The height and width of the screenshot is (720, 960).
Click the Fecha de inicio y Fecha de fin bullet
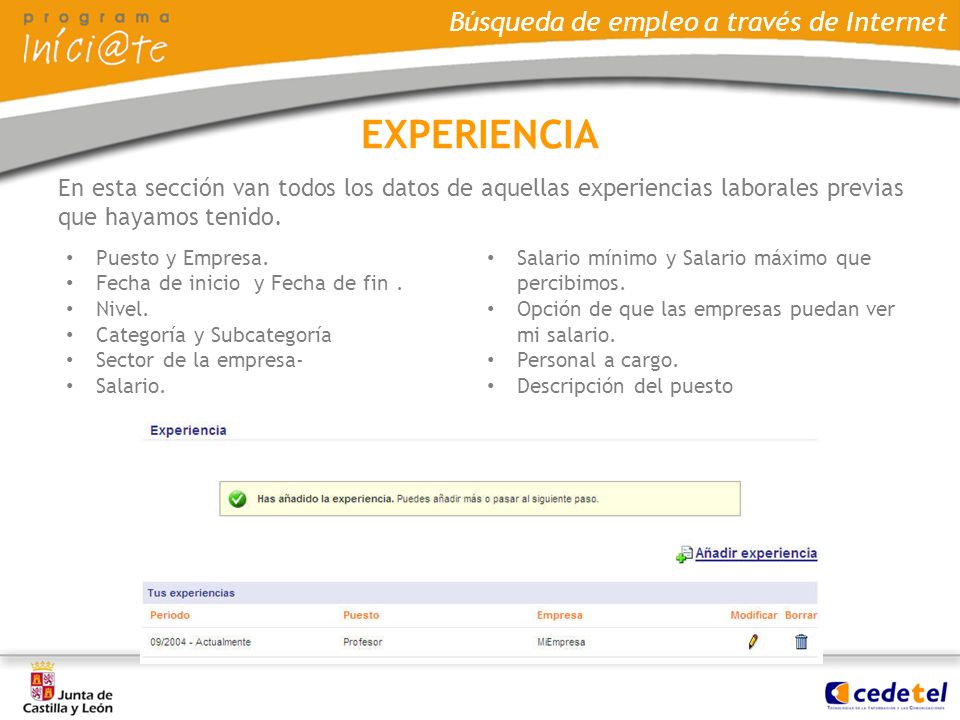coord(249,283)
